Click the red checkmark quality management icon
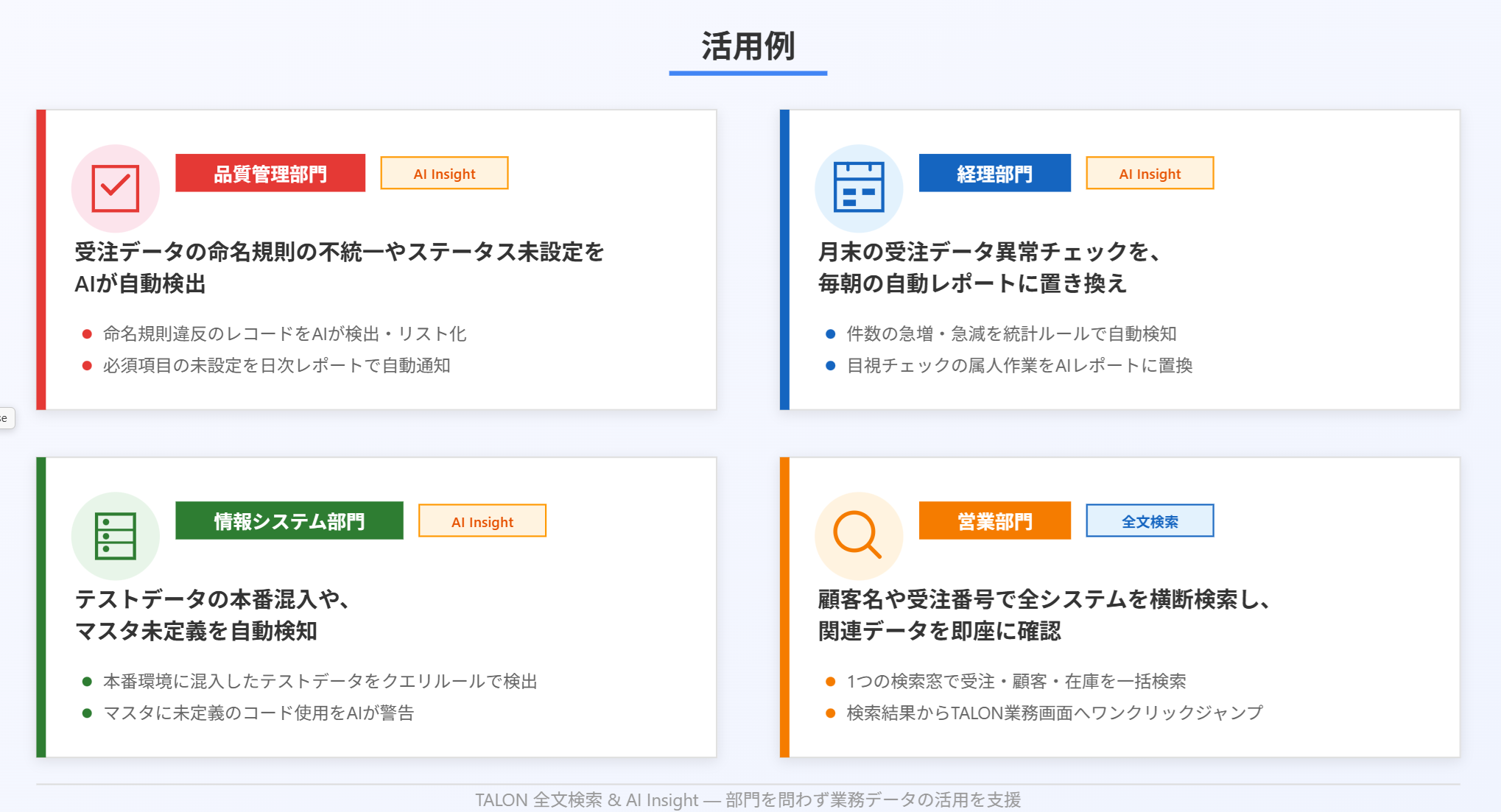This screenshot has height=812, width=1501. tap(116, 188)
